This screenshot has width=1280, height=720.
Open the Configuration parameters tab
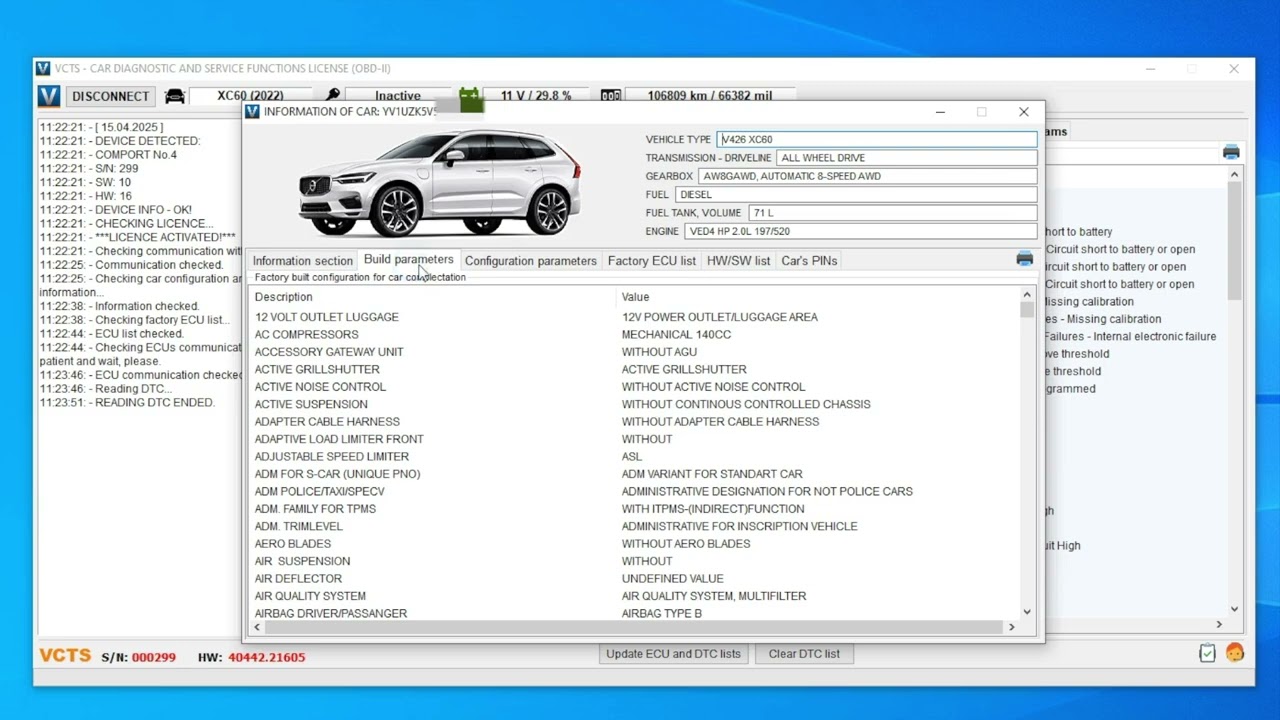pos(530,261)
